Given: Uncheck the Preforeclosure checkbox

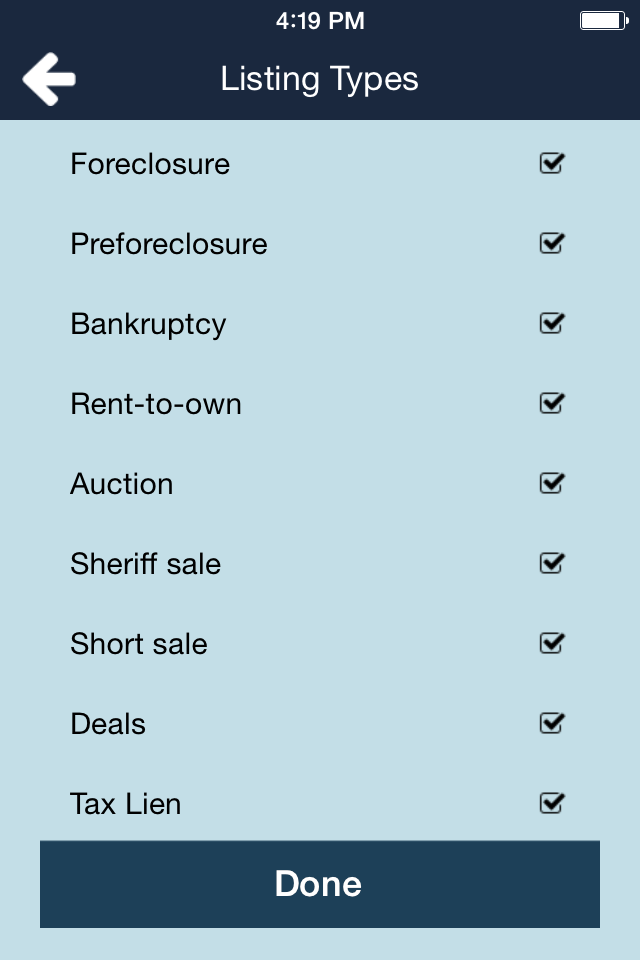Looking at the screenshot, I should tap(552, 244).
